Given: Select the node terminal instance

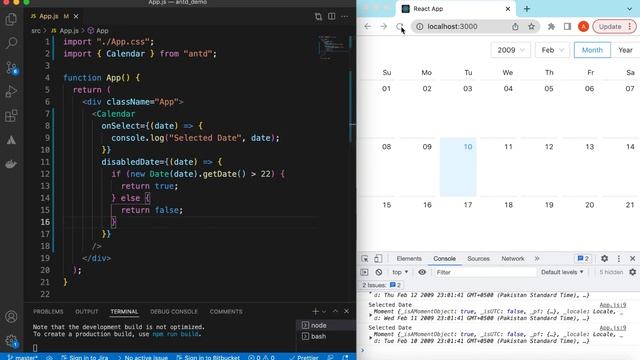Looking at the screenshot, I should pos(325,325).
